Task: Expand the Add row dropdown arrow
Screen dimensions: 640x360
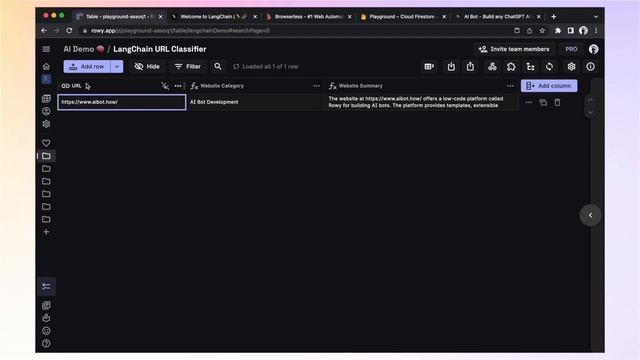Action: [117, 67]
